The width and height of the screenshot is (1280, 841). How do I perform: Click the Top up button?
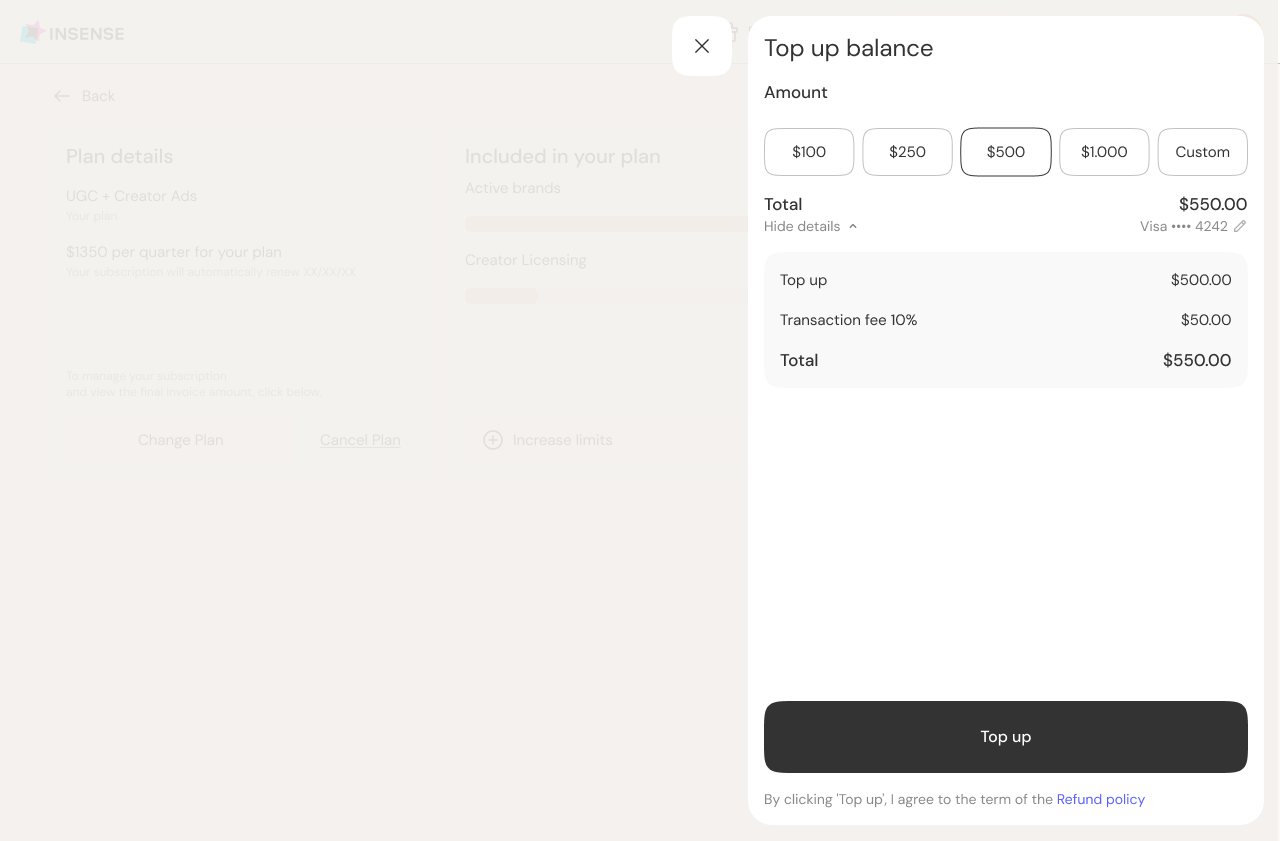pyautogui.click(x=1005, y=737)
